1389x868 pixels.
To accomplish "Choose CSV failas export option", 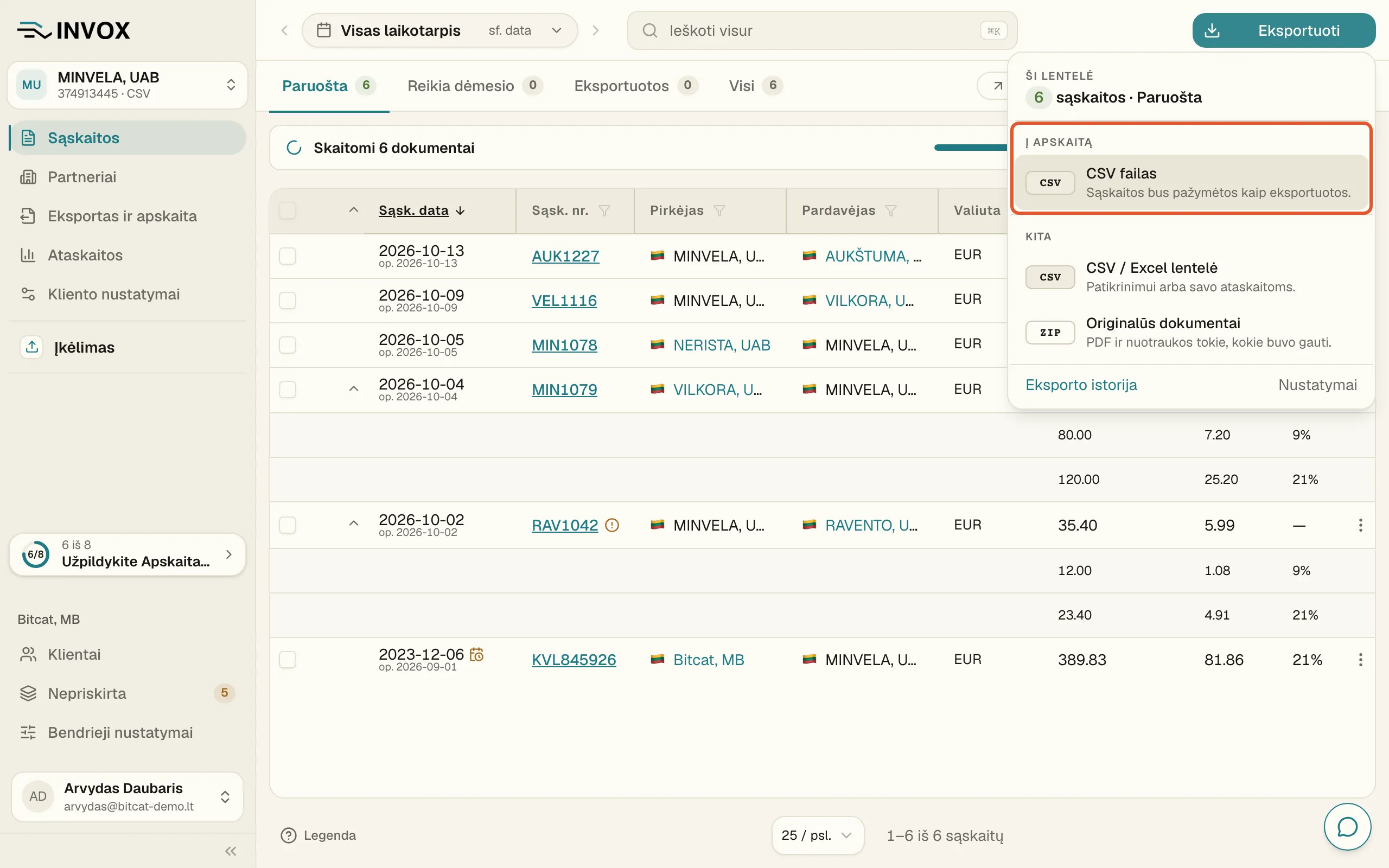I will (1191, 183).
